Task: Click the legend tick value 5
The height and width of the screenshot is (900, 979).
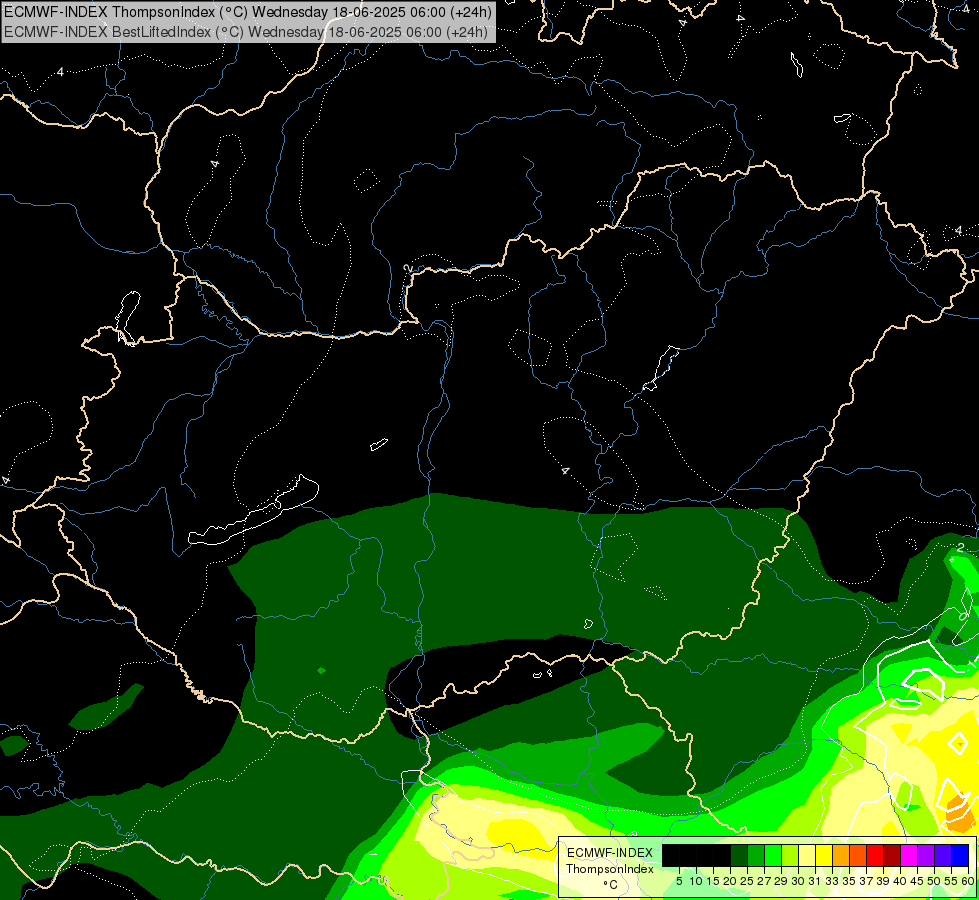Action: [679, 881]
